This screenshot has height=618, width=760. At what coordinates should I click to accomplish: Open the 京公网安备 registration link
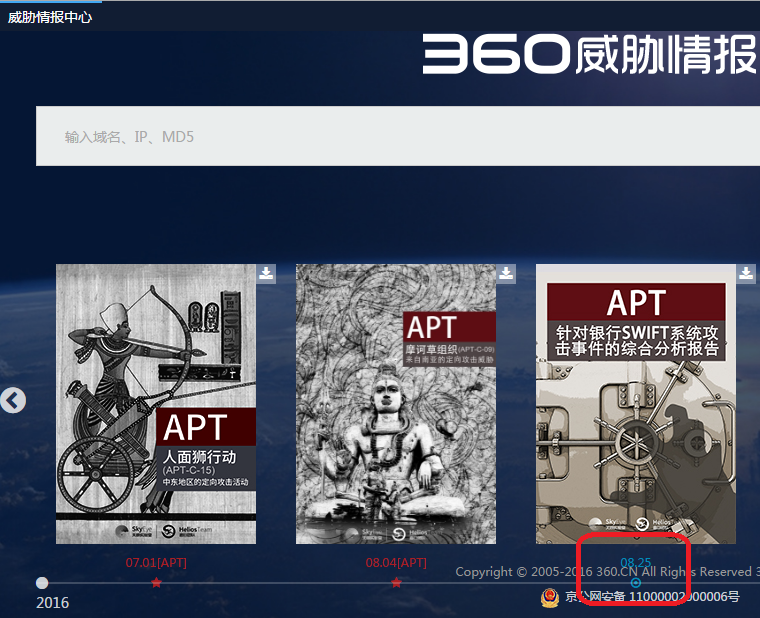point(652,596)
